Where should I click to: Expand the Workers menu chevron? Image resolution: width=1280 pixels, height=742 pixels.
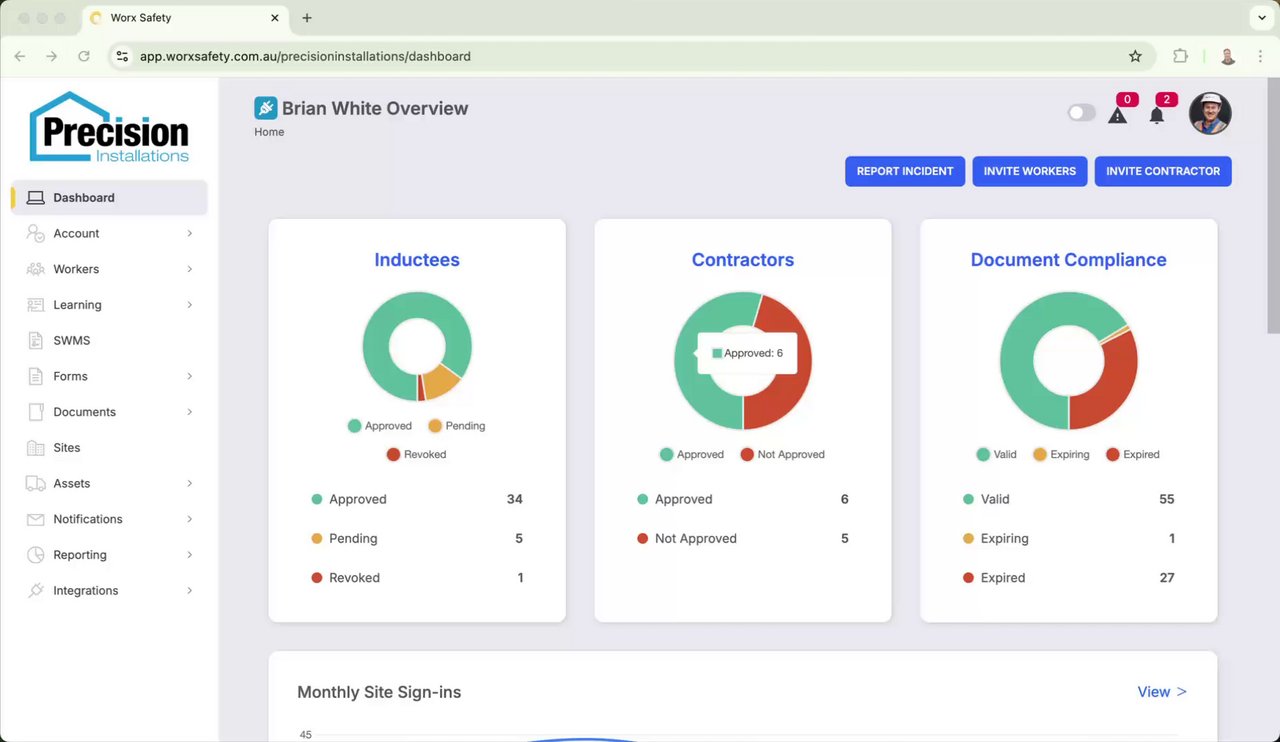pos(189,269)
